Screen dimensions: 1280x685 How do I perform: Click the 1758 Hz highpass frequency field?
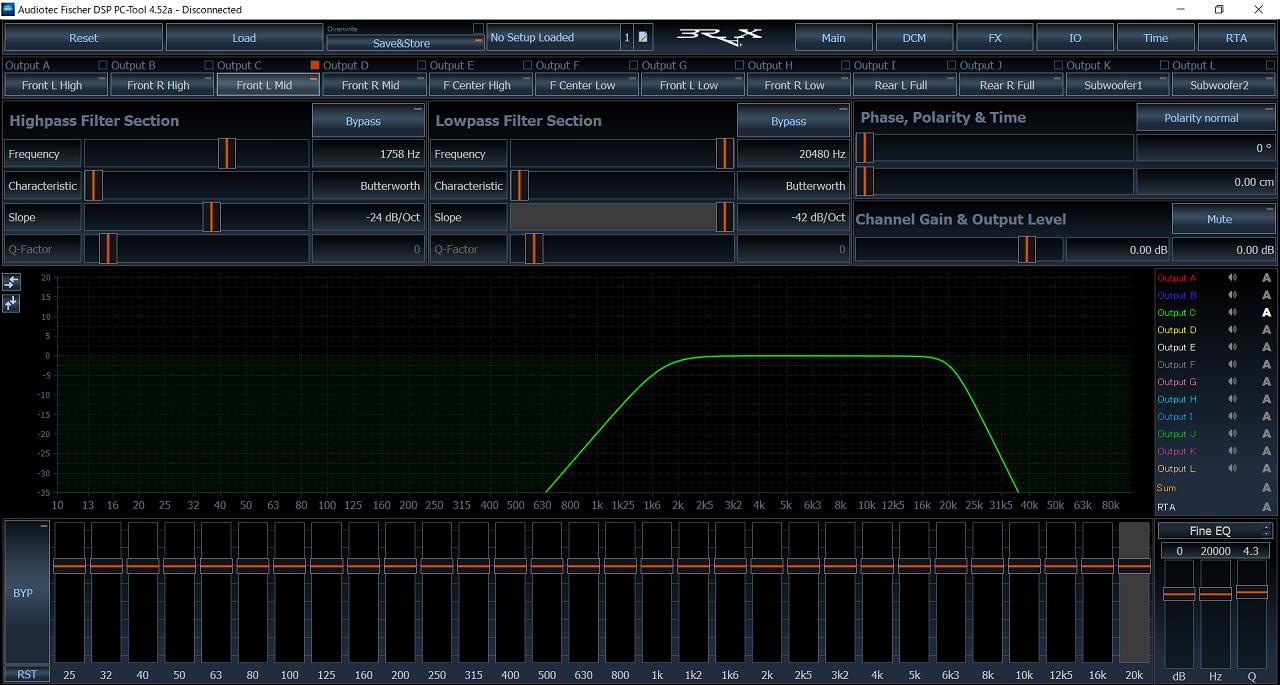(369, 154)
